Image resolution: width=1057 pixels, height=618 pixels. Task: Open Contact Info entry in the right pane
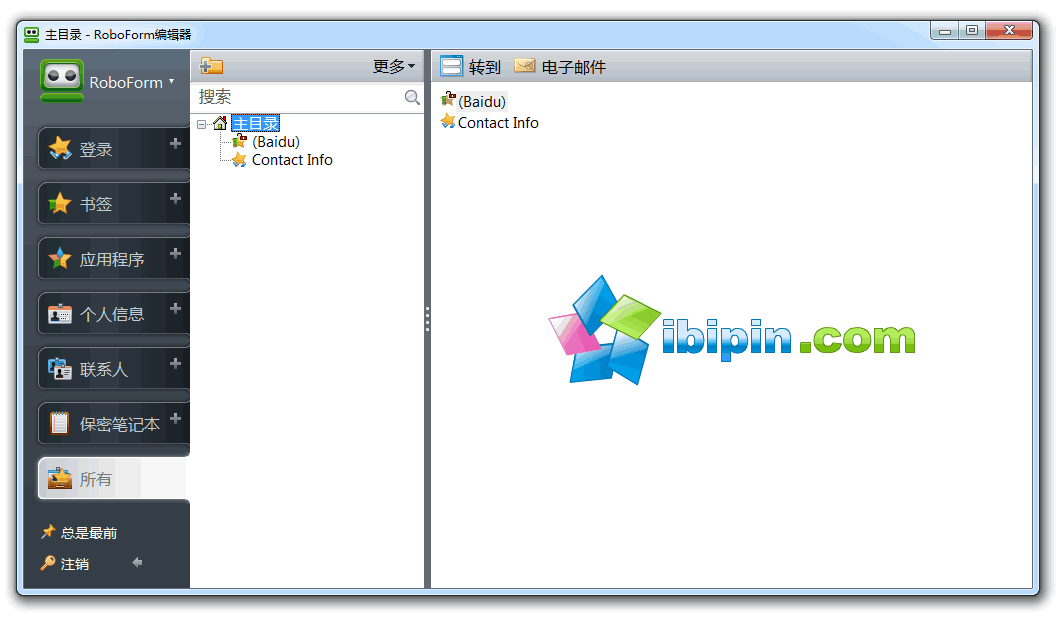[498, 123]
